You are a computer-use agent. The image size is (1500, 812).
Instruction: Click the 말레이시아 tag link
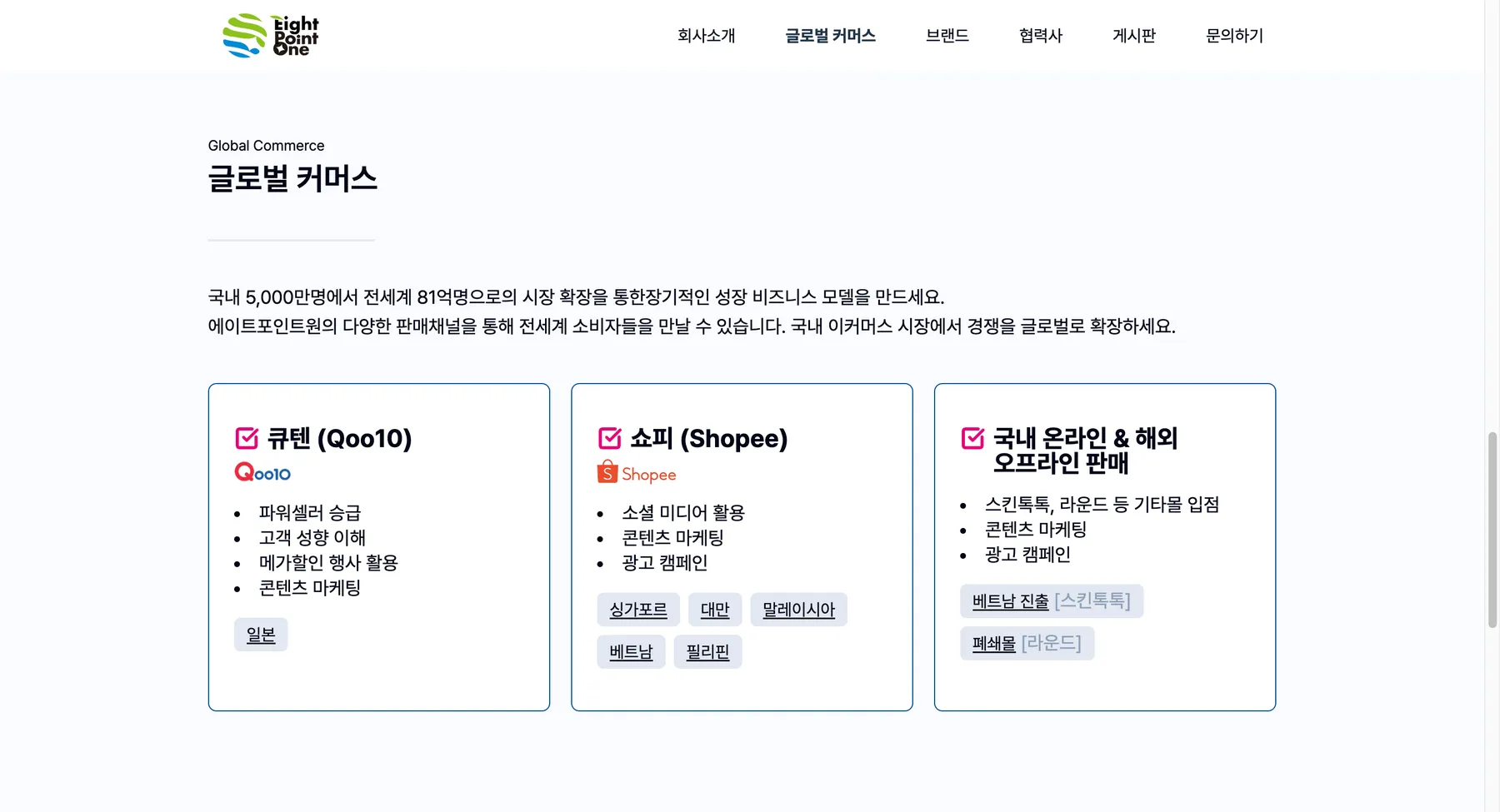(798, 610)
